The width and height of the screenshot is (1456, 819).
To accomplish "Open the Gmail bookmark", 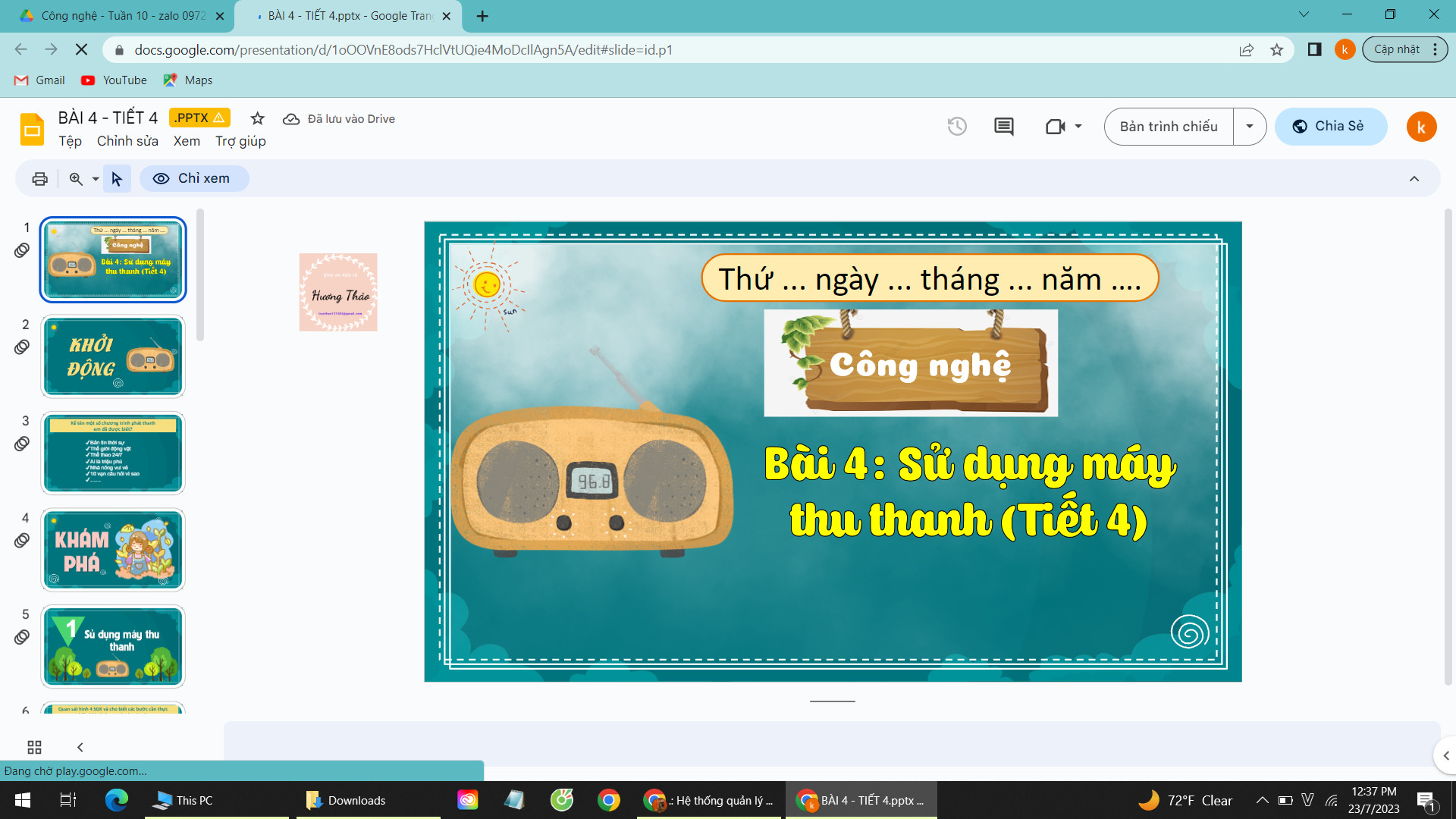I will (x=40, y=80).
